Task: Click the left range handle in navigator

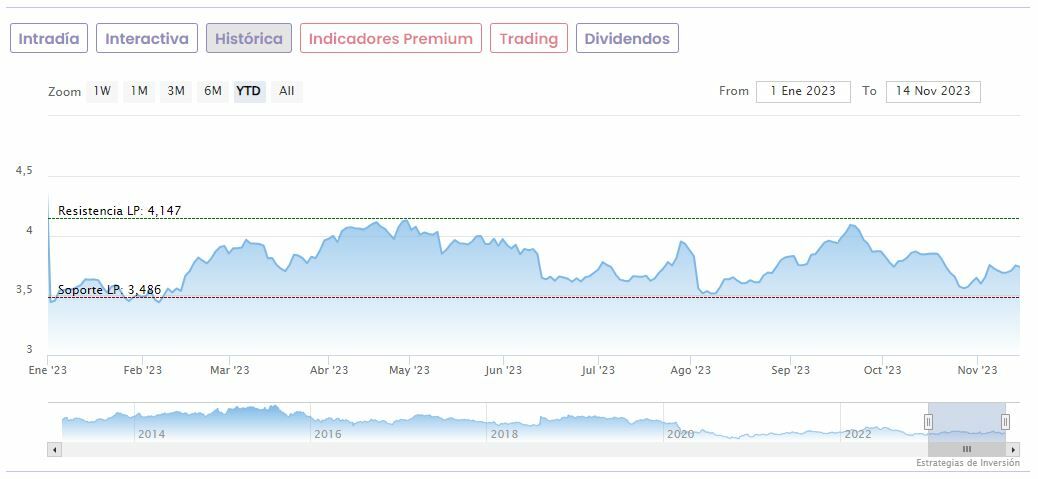Action: (928, 422)
